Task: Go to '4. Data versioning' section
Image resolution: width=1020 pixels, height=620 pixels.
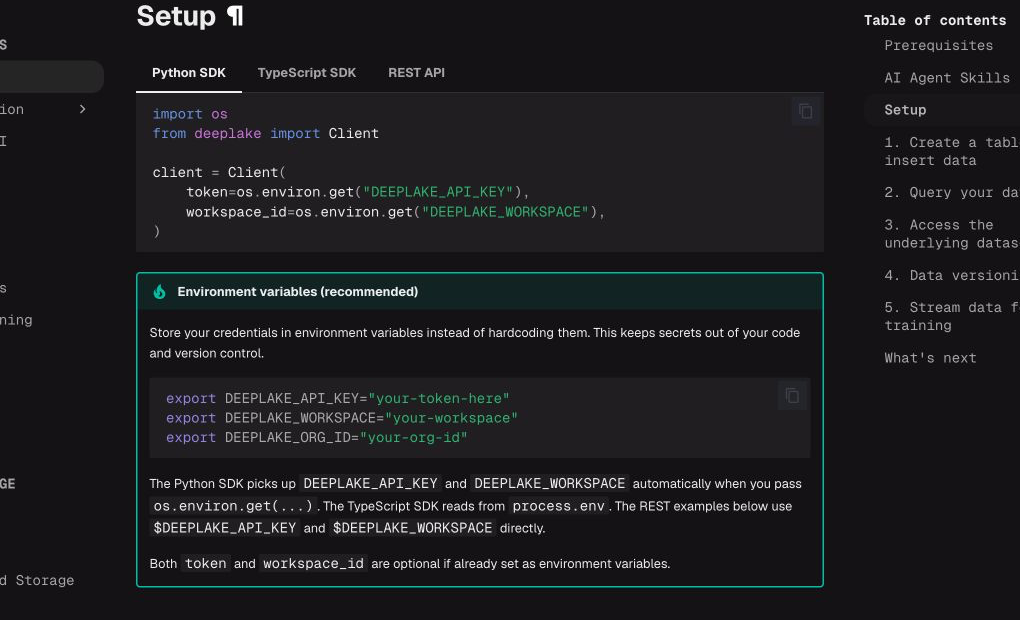Action: [952, 275]
